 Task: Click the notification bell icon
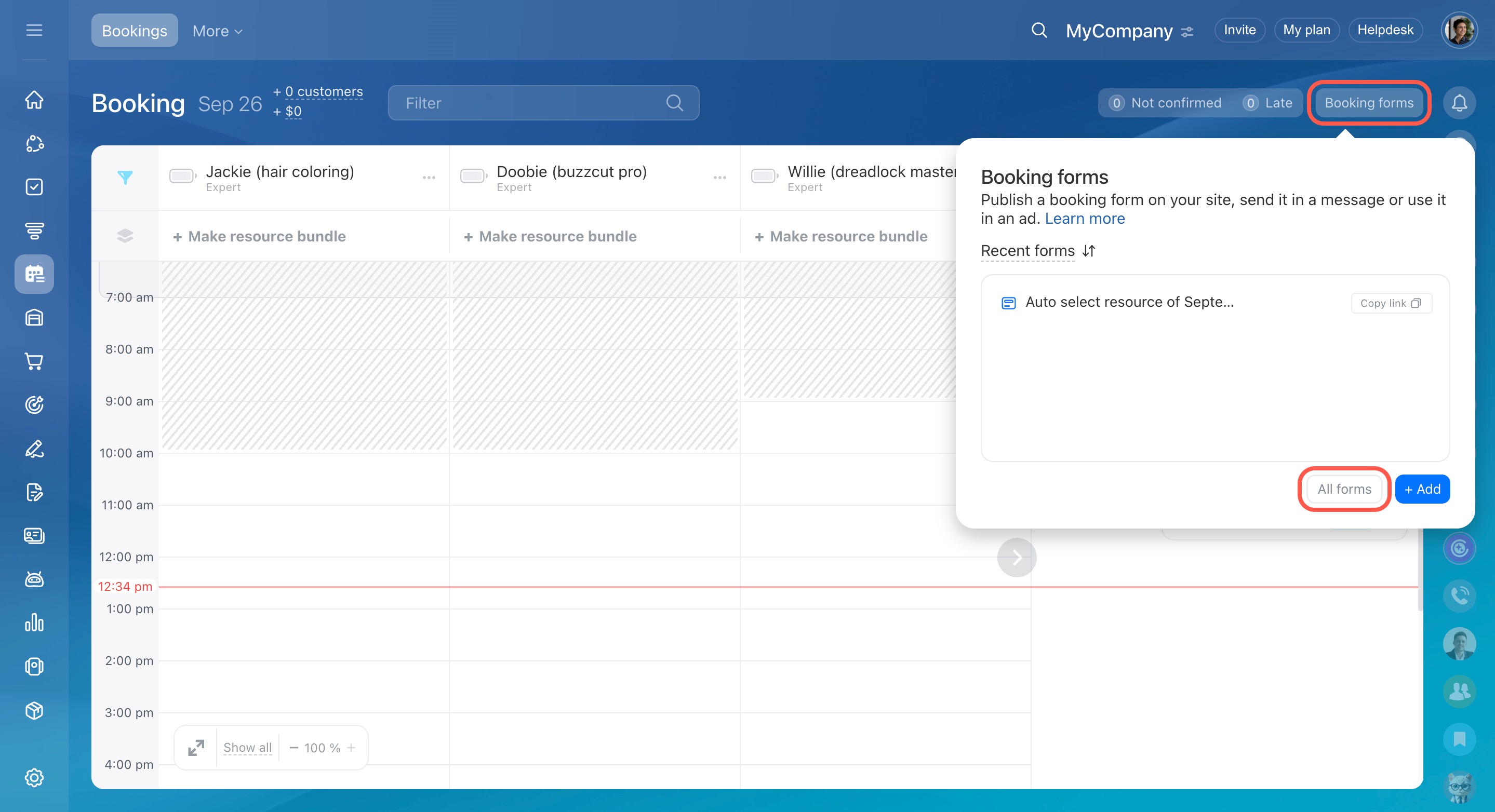coord(1459,103)
